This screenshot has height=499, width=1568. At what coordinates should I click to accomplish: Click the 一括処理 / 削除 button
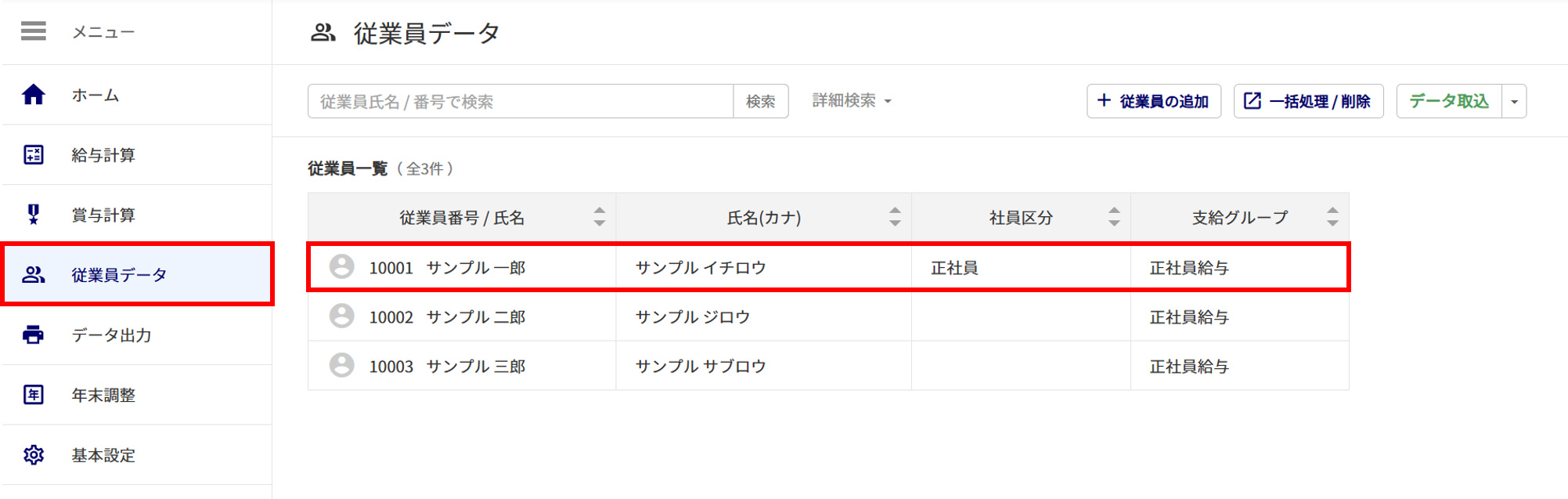point(1308,101)
